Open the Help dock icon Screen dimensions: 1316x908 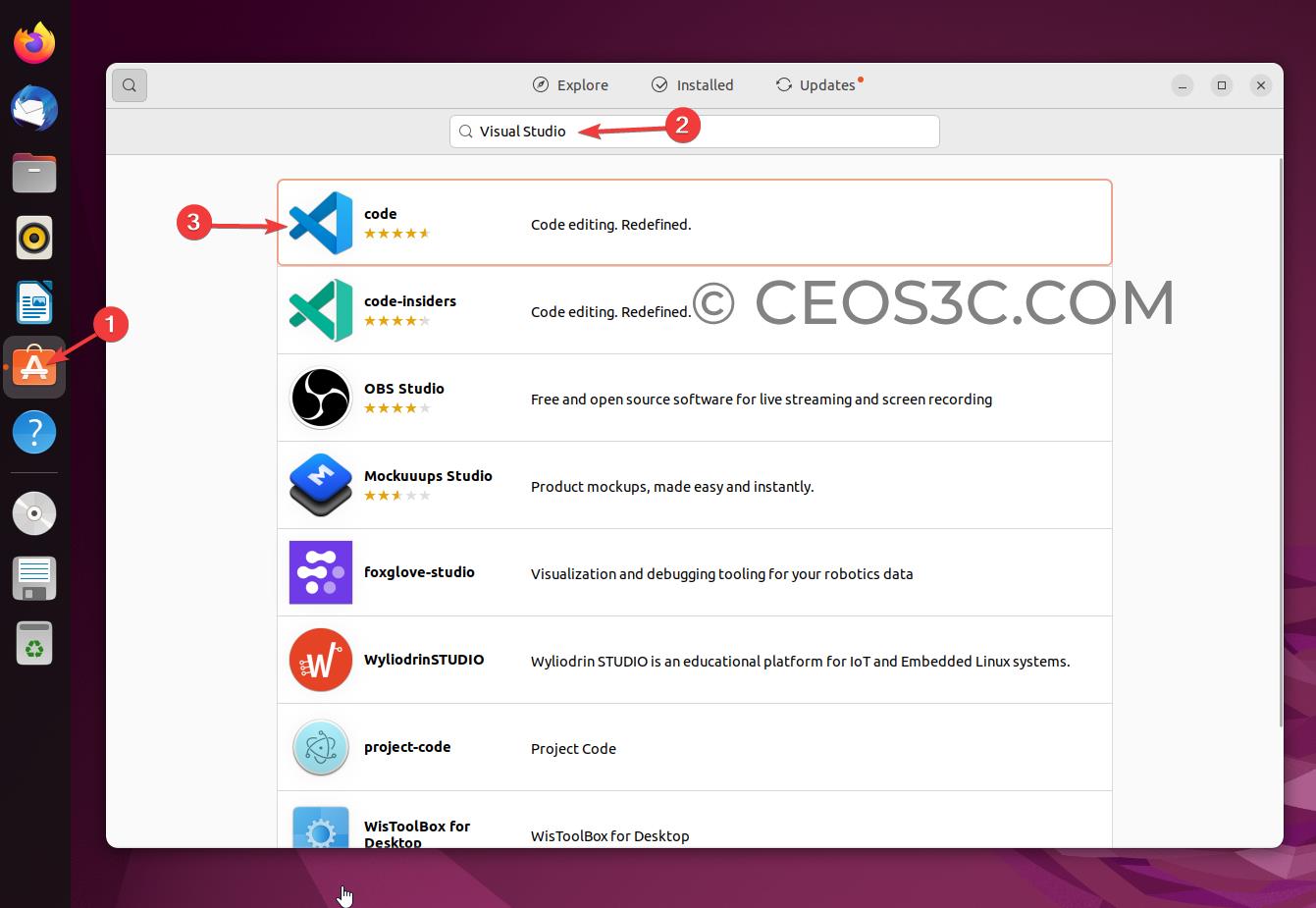(34, 432)
